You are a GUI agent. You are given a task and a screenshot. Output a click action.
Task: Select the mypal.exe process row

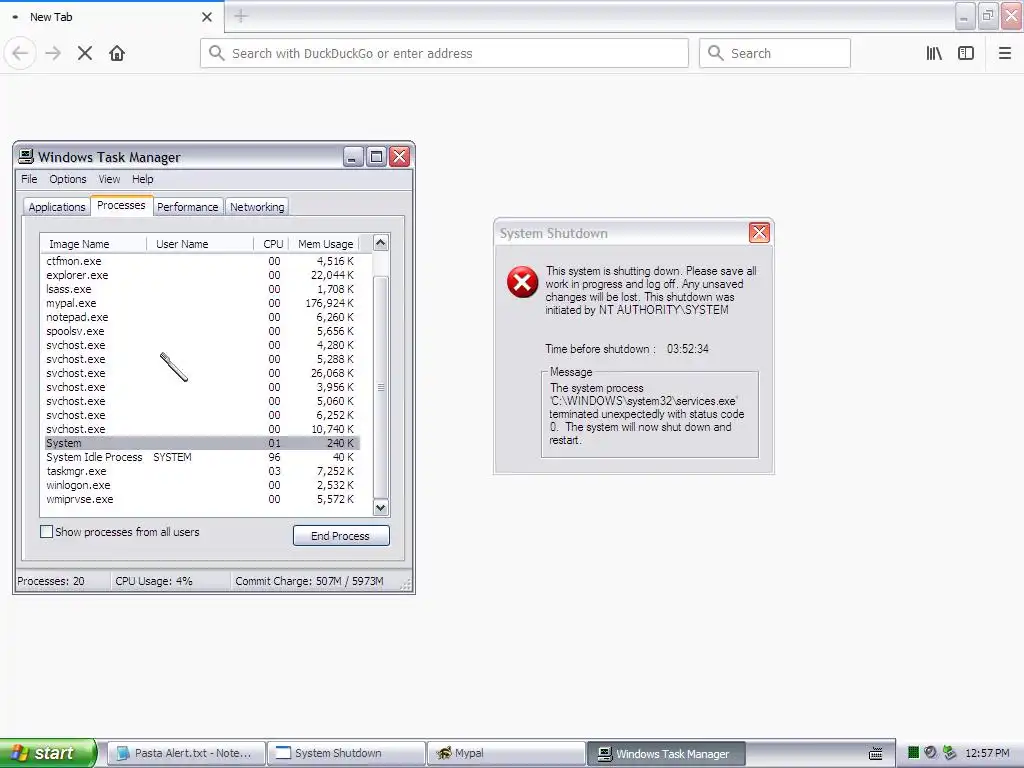[202, 303]
